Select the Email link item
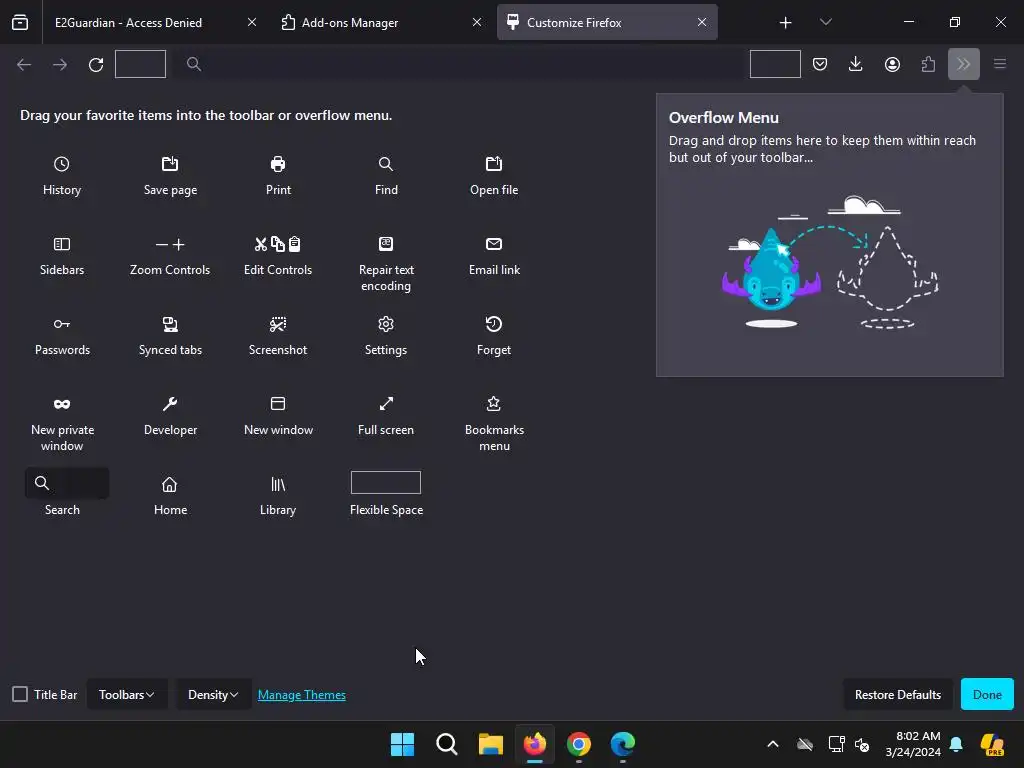Viewport: 1024px width, 768px height. [x=494, y=257]
